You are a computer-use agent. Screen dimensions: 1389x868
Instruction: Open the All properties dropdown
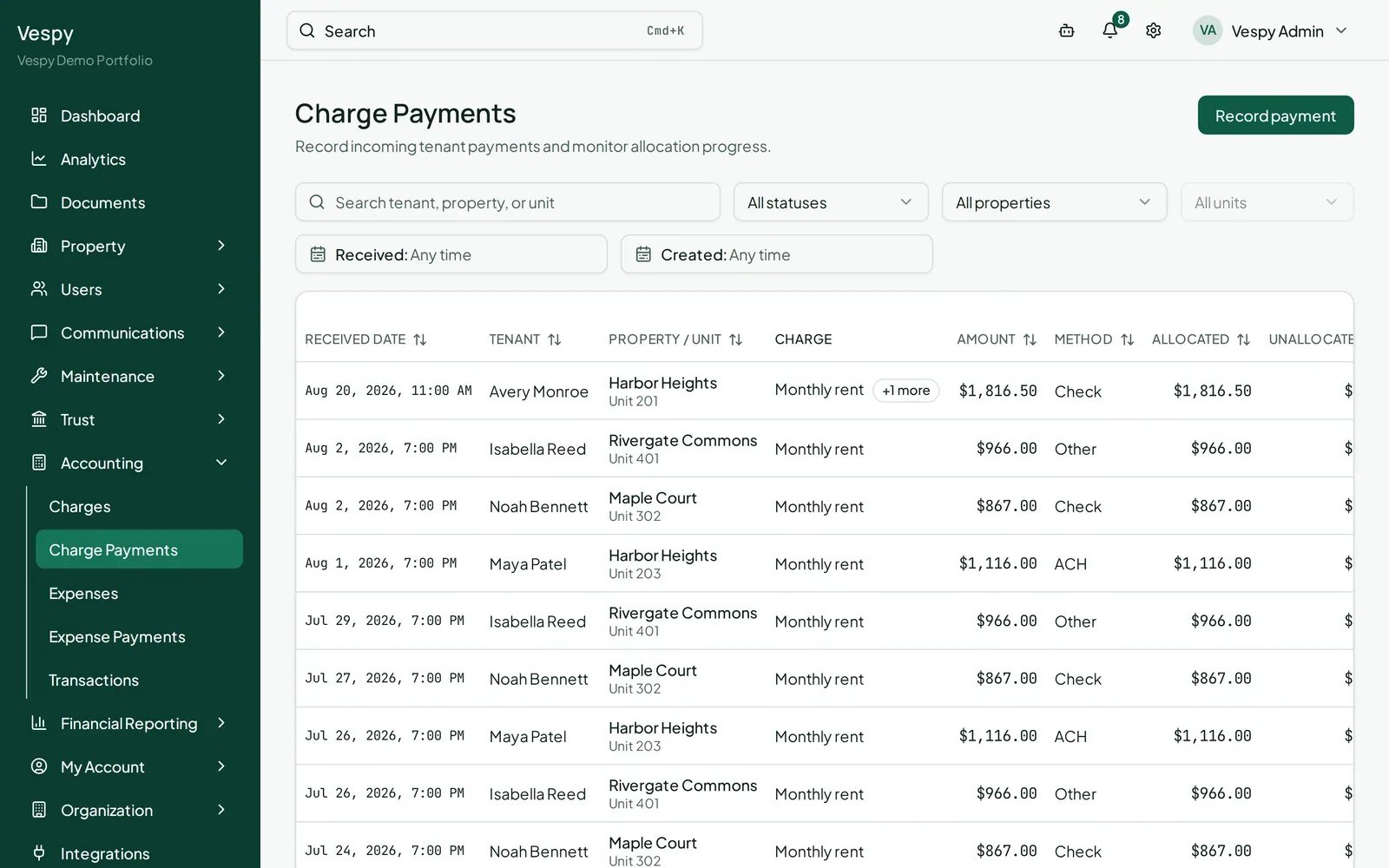pos(1054,202)
